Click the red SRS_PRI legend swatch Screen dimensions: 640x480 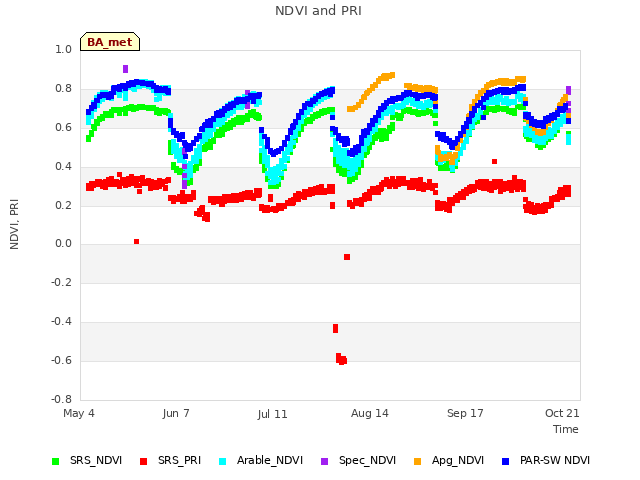[x=143, y=461]
